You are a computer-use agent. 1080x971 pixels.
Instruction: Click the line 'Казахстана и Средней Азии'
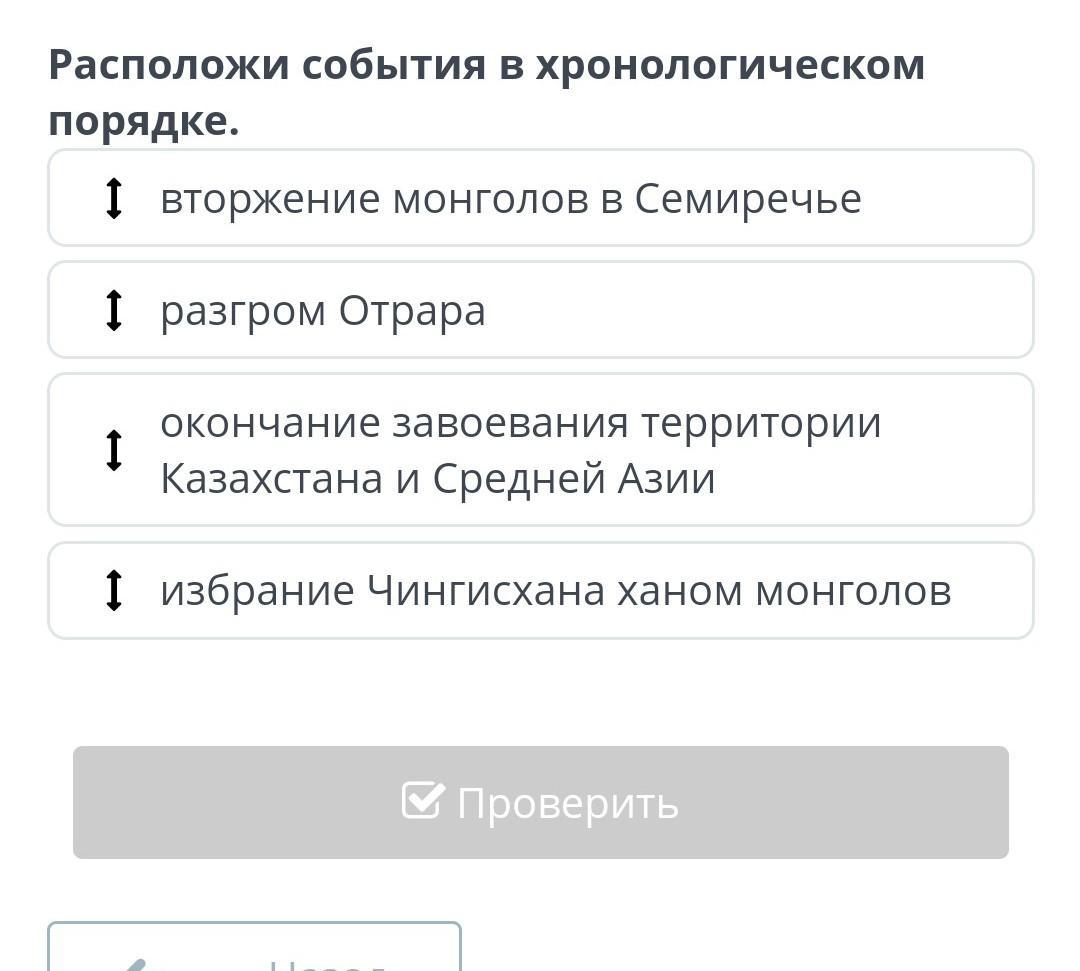pyautogui.click(x=437, y=479)
